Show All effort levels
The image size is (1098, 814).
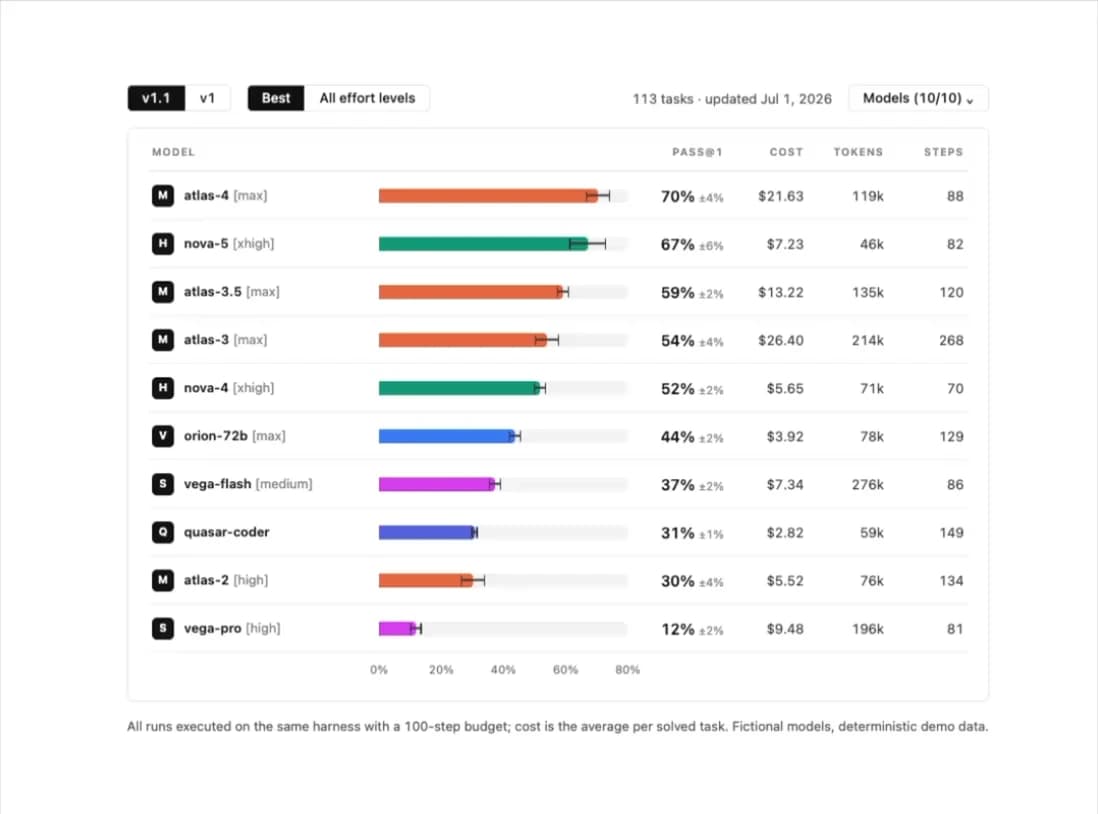[x=367, y=98]
